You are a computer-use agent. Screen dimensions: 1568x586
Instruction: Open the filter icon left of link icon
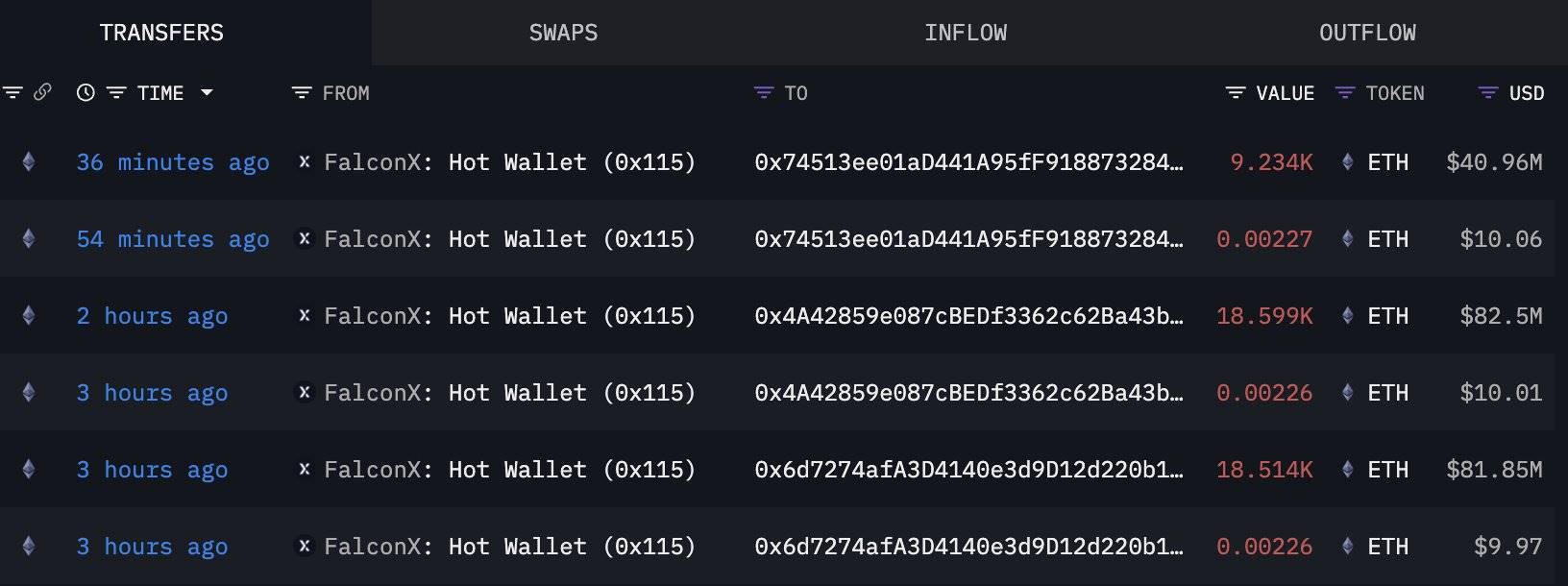click(12, 92)
